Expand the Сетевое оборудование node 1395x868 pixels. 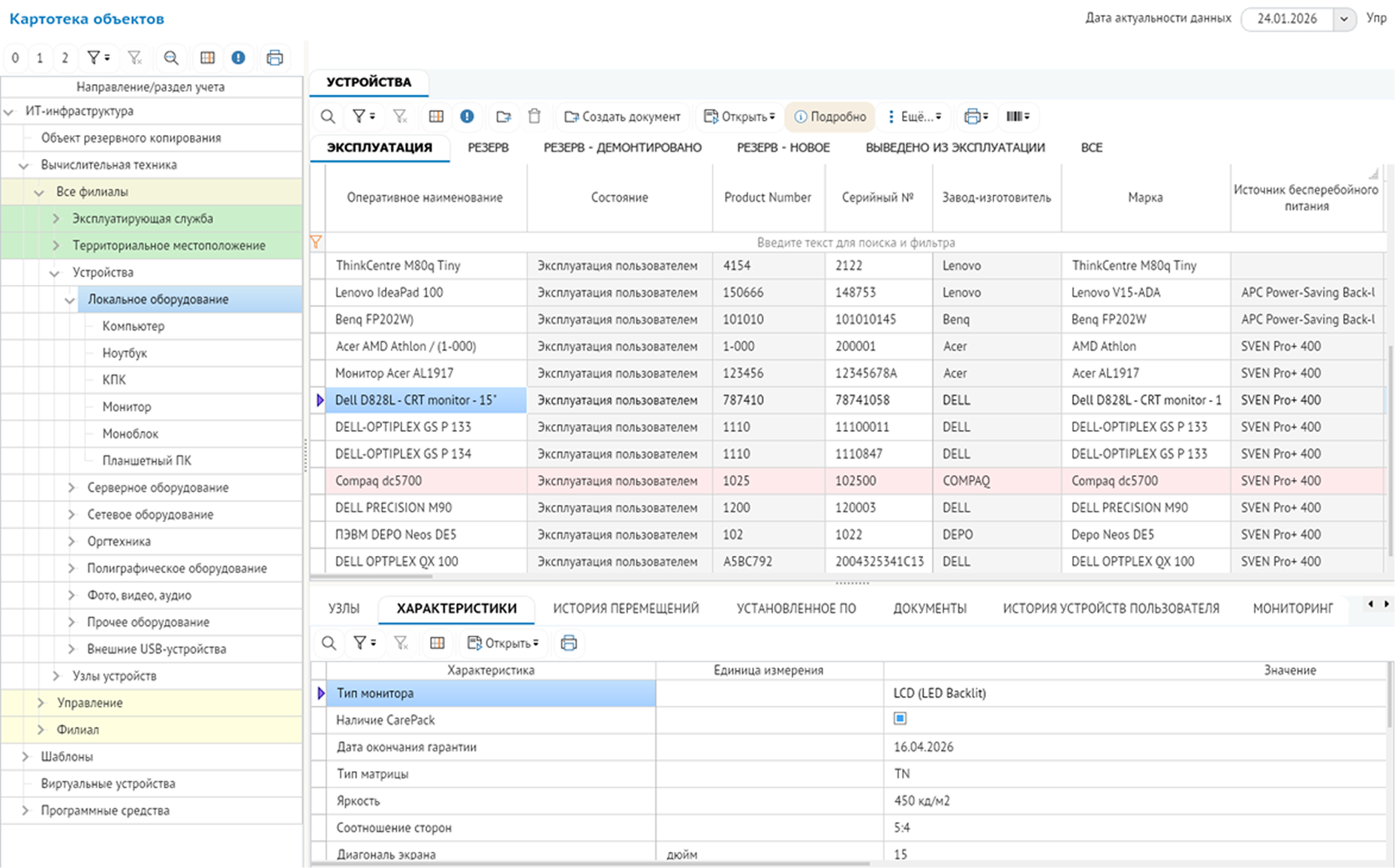pos(71,515)
